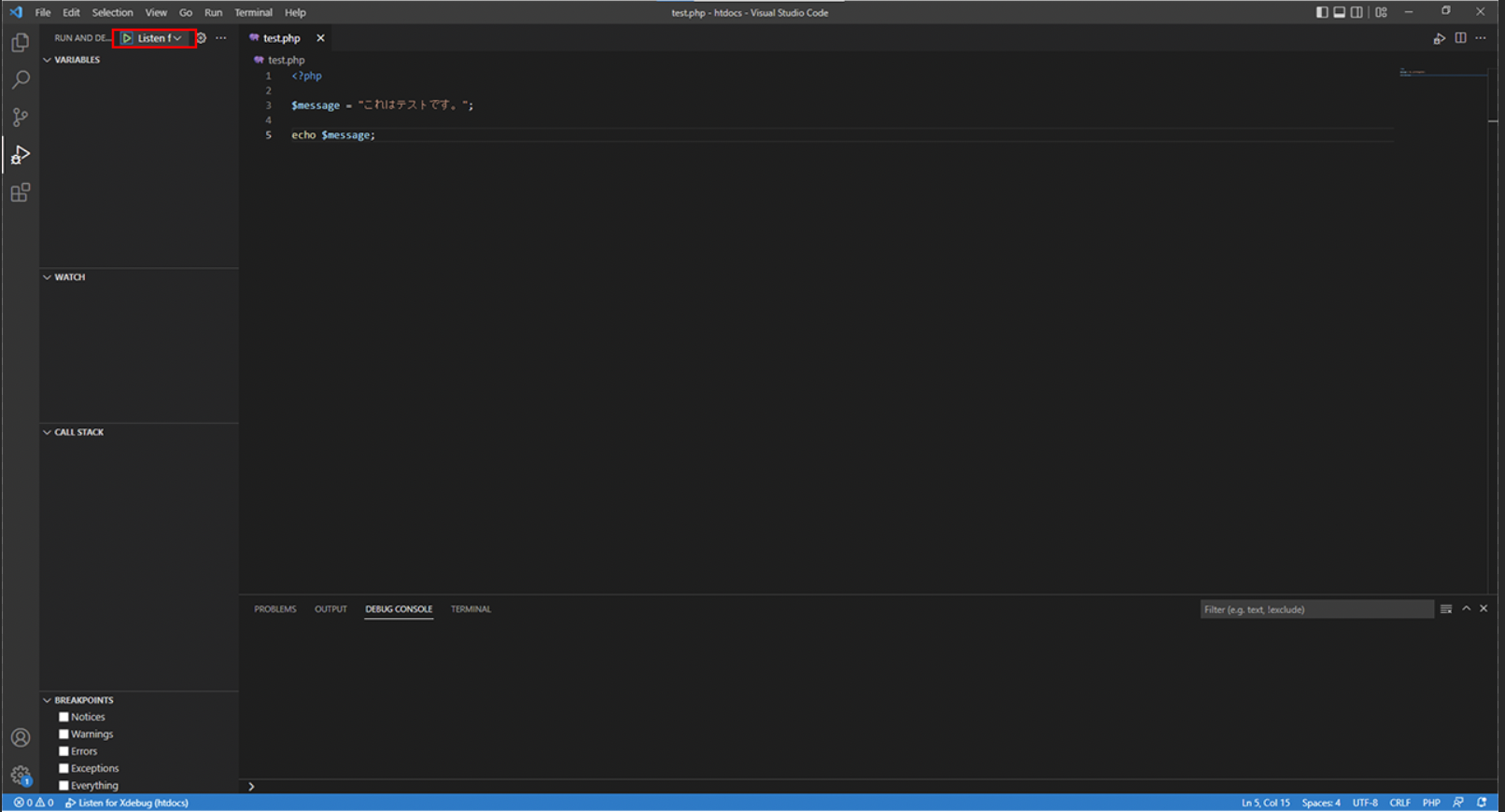Start debugging with the green play icon

point(127,38)
